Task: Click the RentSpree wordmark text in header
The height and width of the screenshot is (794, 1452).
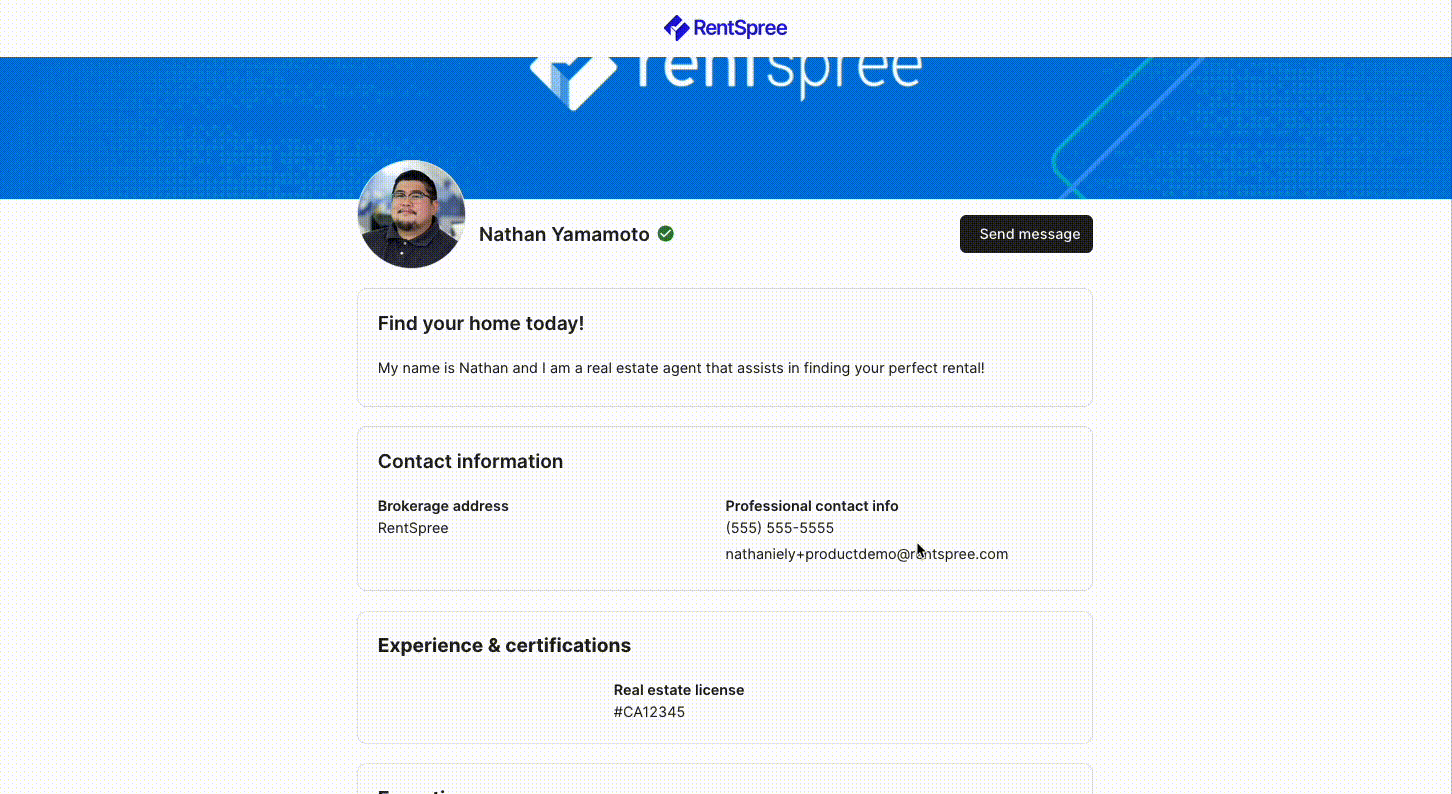Action: point(741,28)
